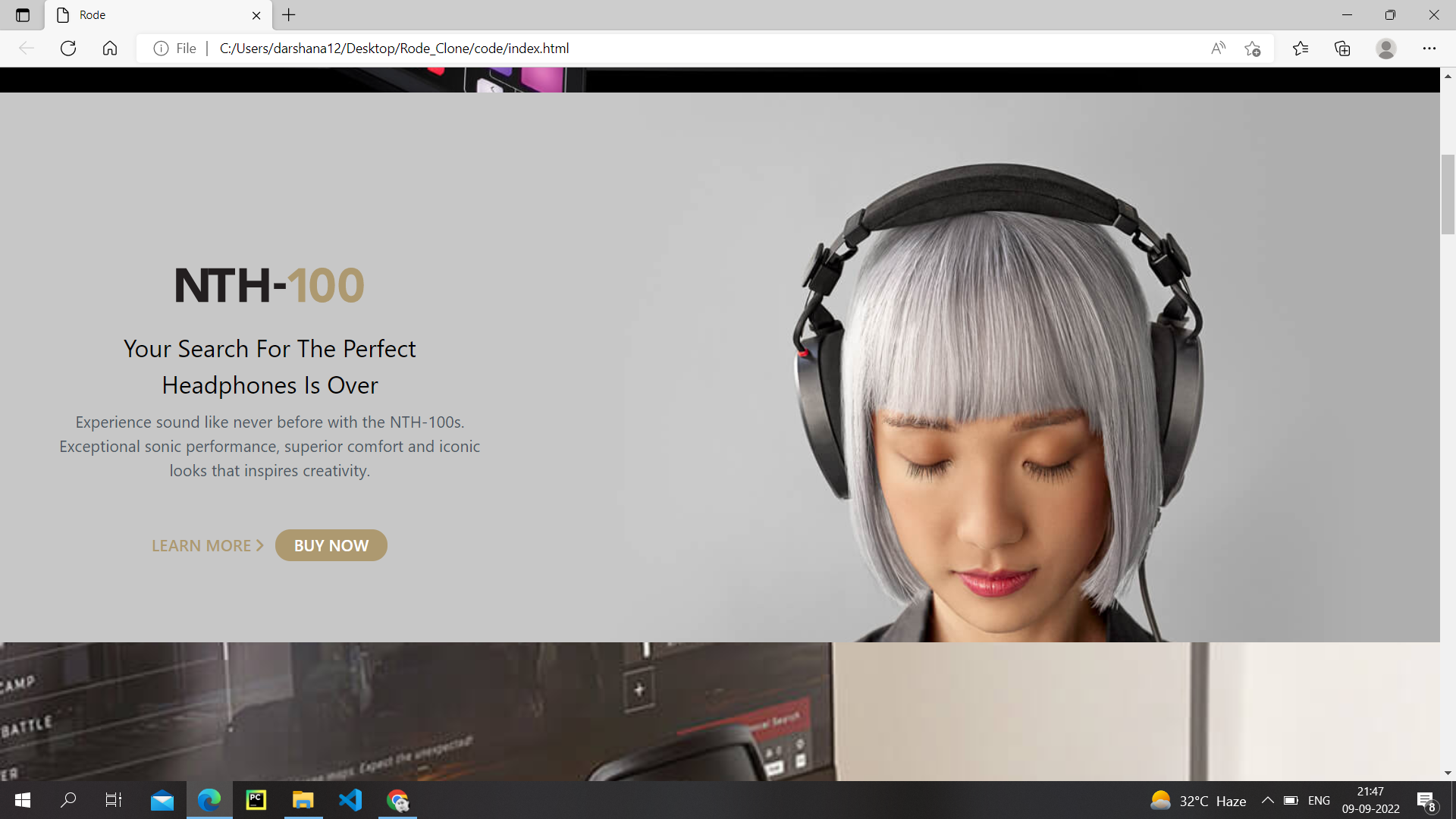Open the Favorites list icon
Screen dimensions: 1456x819
pos(1301,49)
